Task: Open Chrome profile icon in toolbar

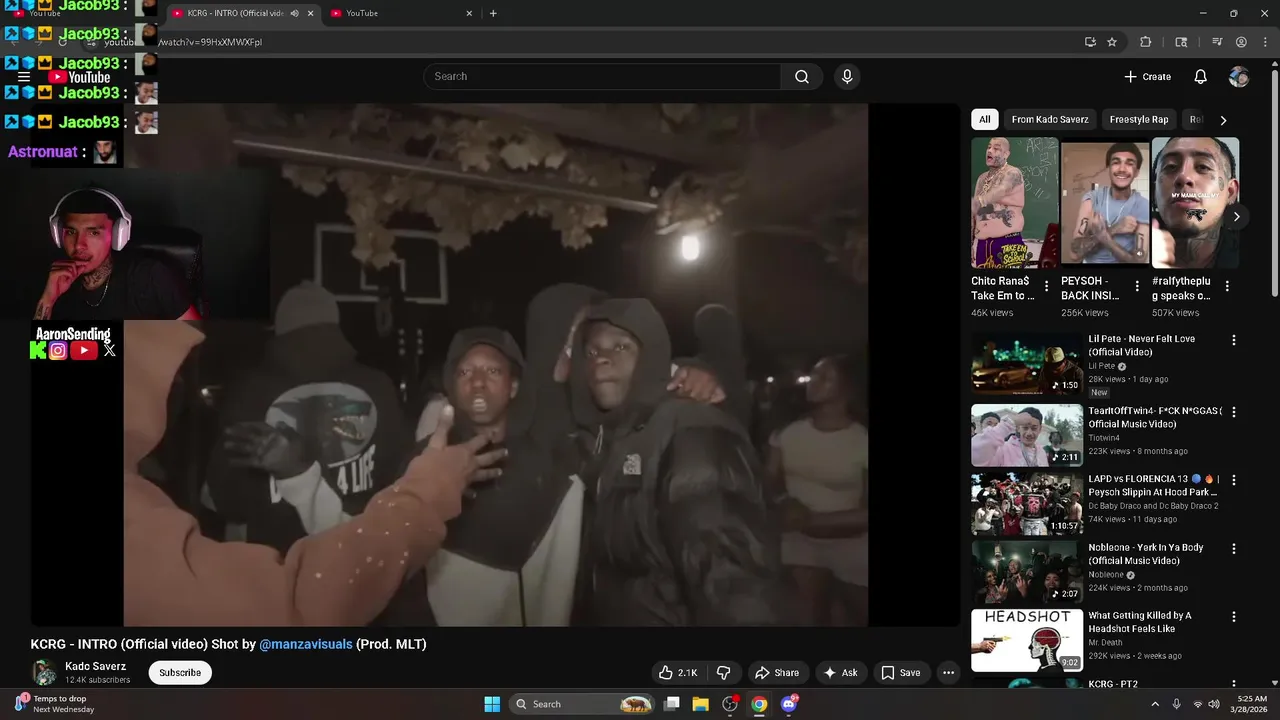Action: click(1241, 42)
